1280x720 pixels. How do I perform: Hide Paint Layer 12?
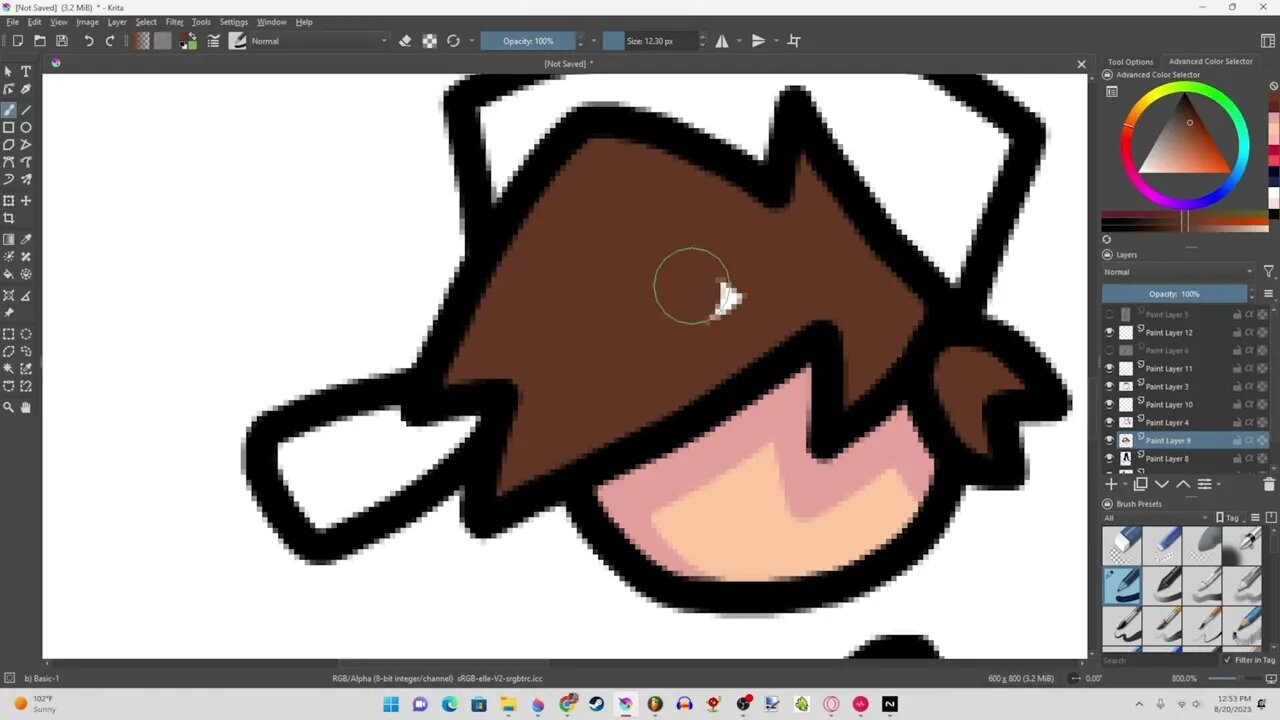(1109, 332)
